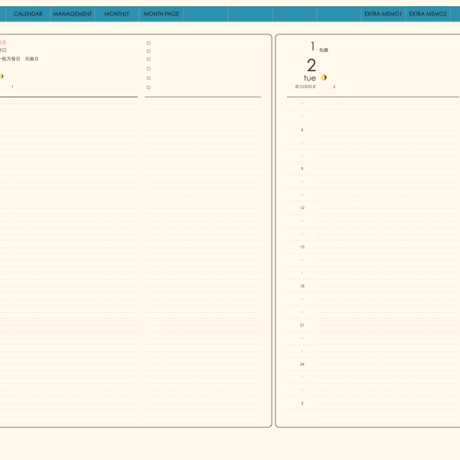460x460 pixels.
Task: Tick the second to-do checkbox in the list
Action: point(149,51)
